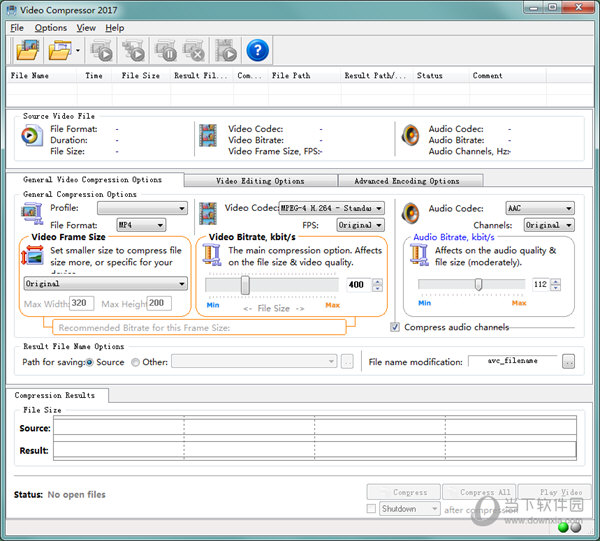Click the File Size column header
600x541 pixels.
point(141,76)
